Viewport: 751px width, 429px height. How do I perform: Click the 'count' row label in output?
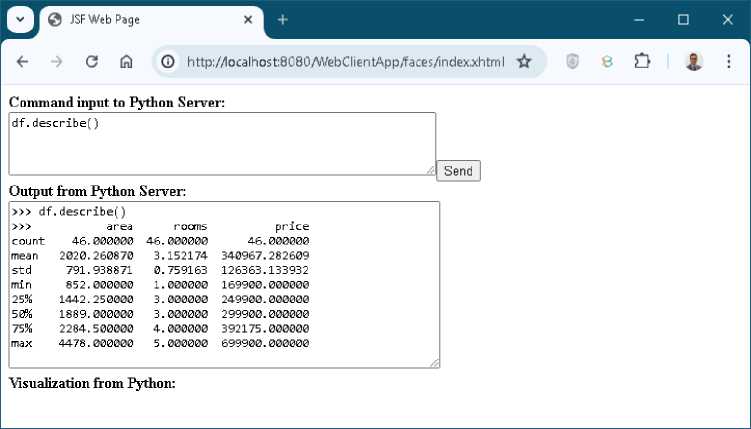(28, 241)
